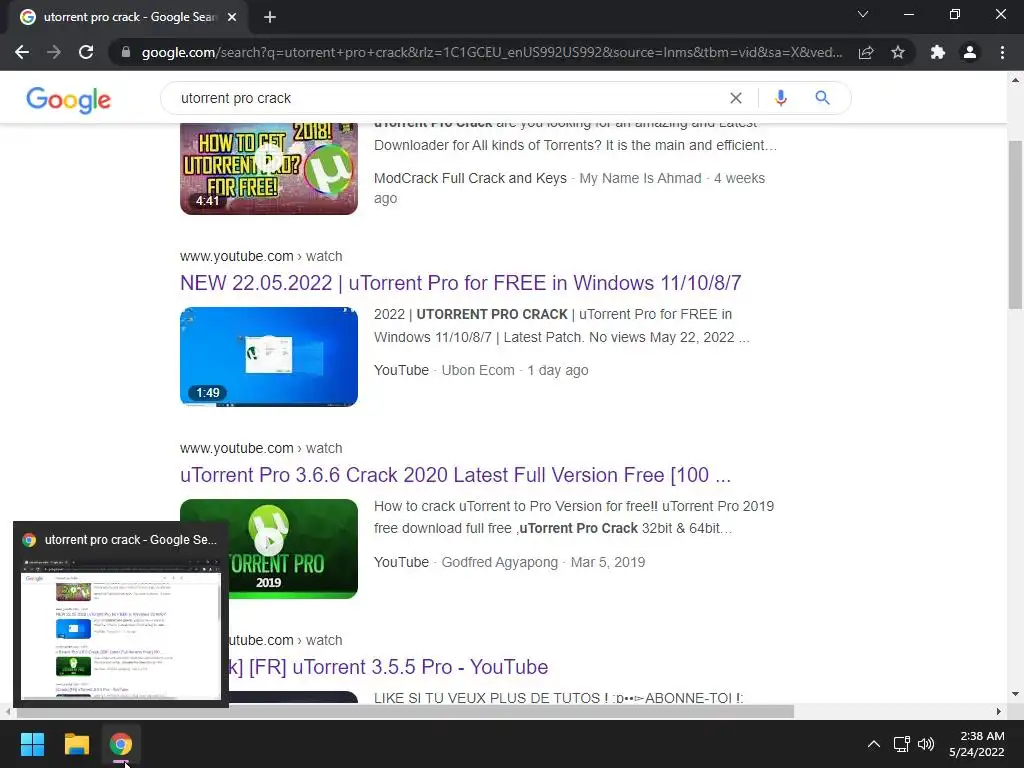Open a new tab

(x=270, y=18)
